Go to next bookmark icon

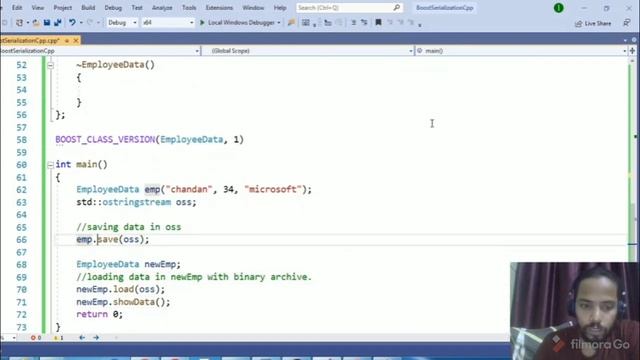400,22
